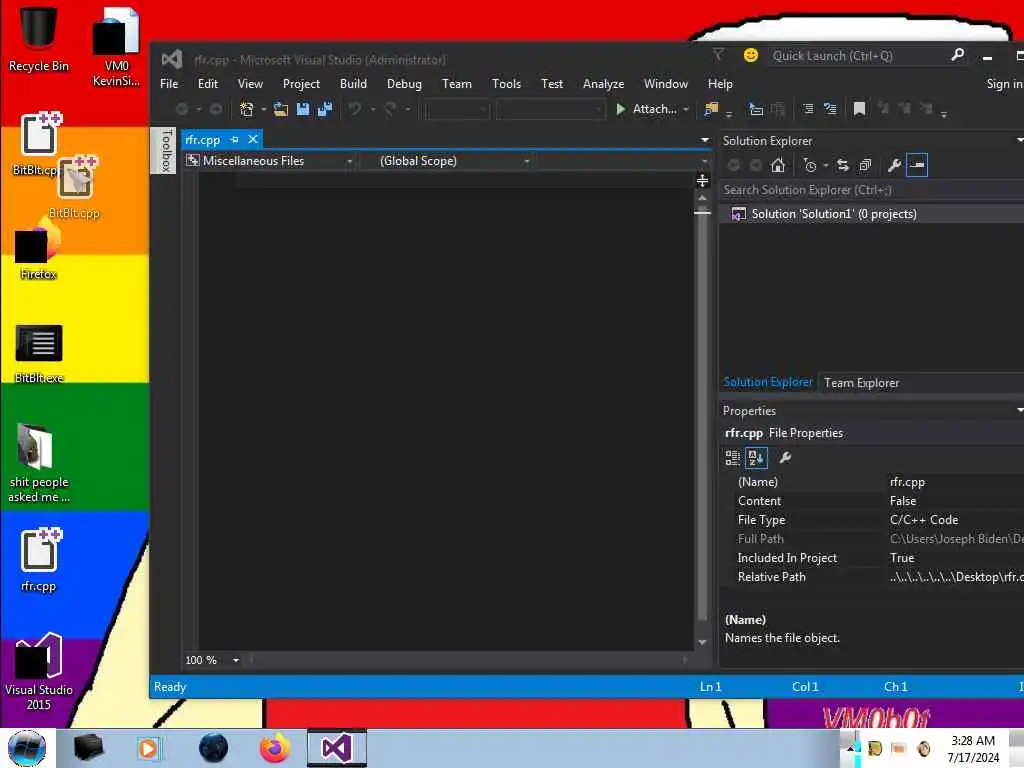This screenshot has width=1024, height=768.
Task: Click the Save rfr.cpp disk icon
Action: [303, 109]
